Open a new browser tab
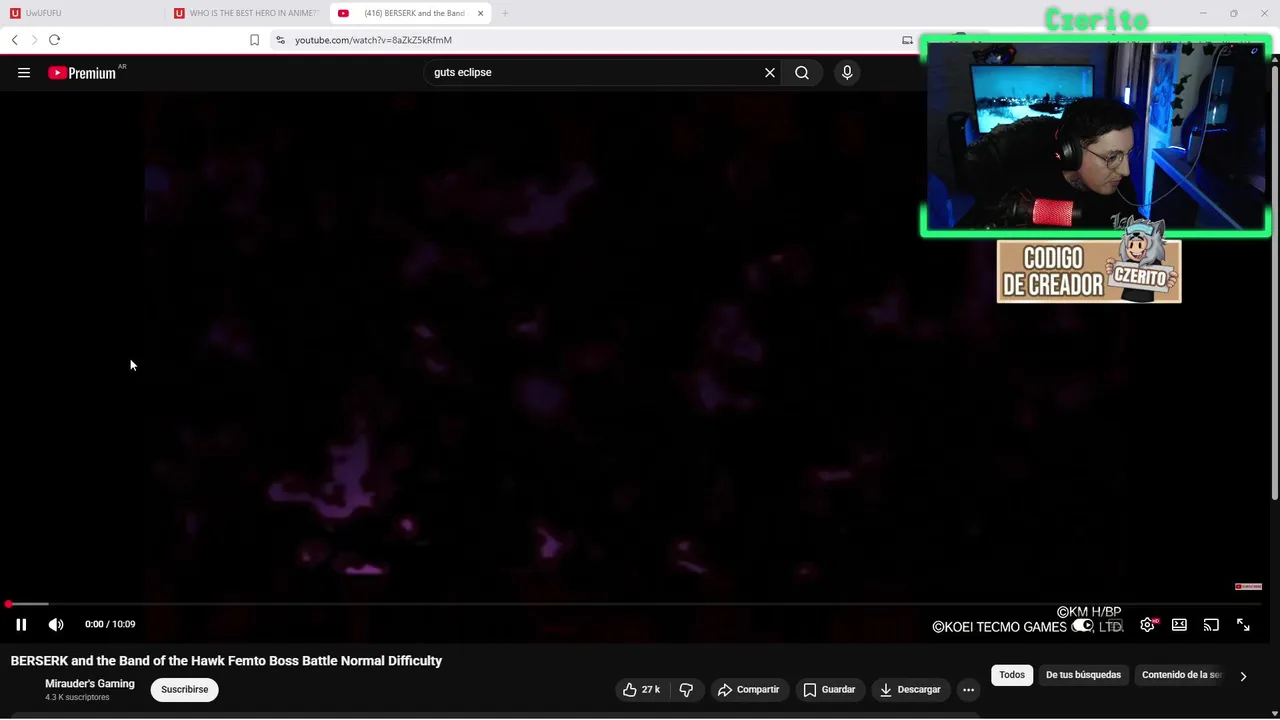 pos(505,13)
